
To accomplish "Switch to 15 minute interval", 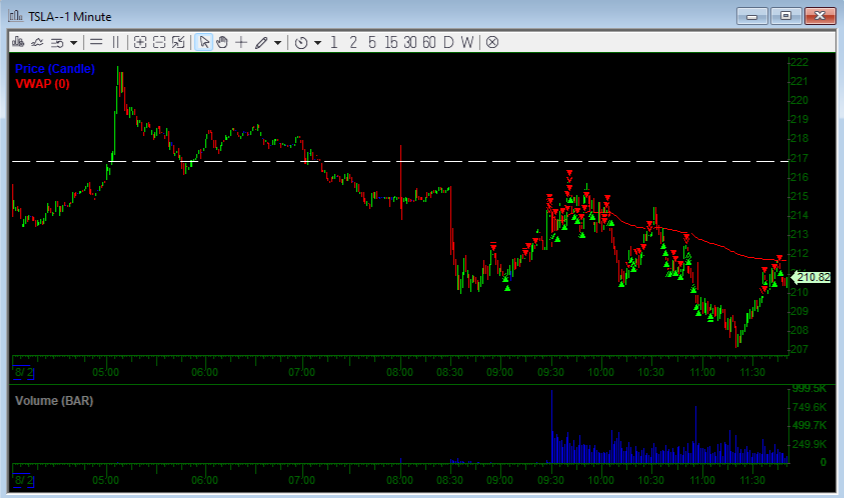I will click(391, 42).
